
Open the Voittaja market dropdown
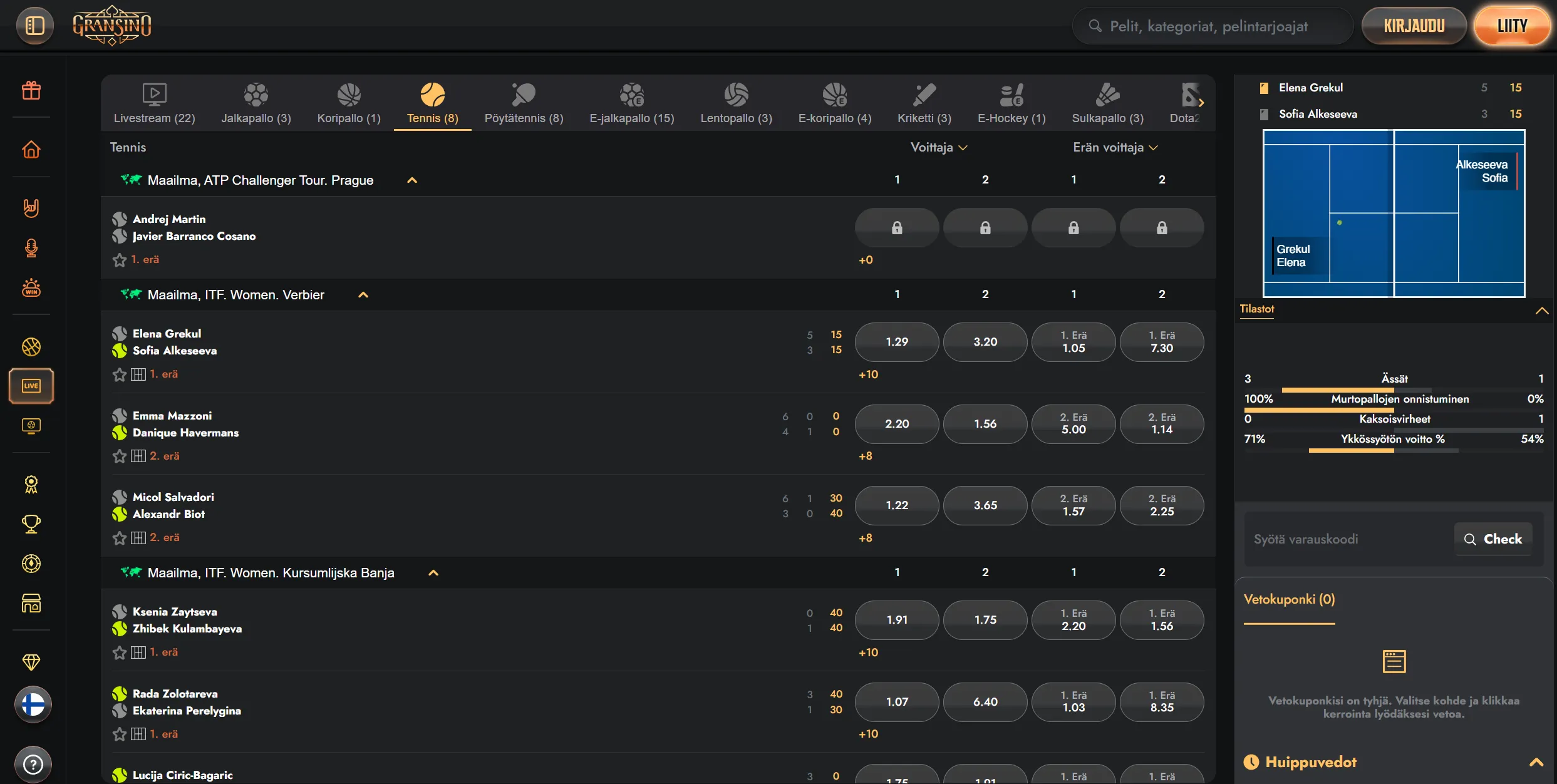click(x=939, y=147)
